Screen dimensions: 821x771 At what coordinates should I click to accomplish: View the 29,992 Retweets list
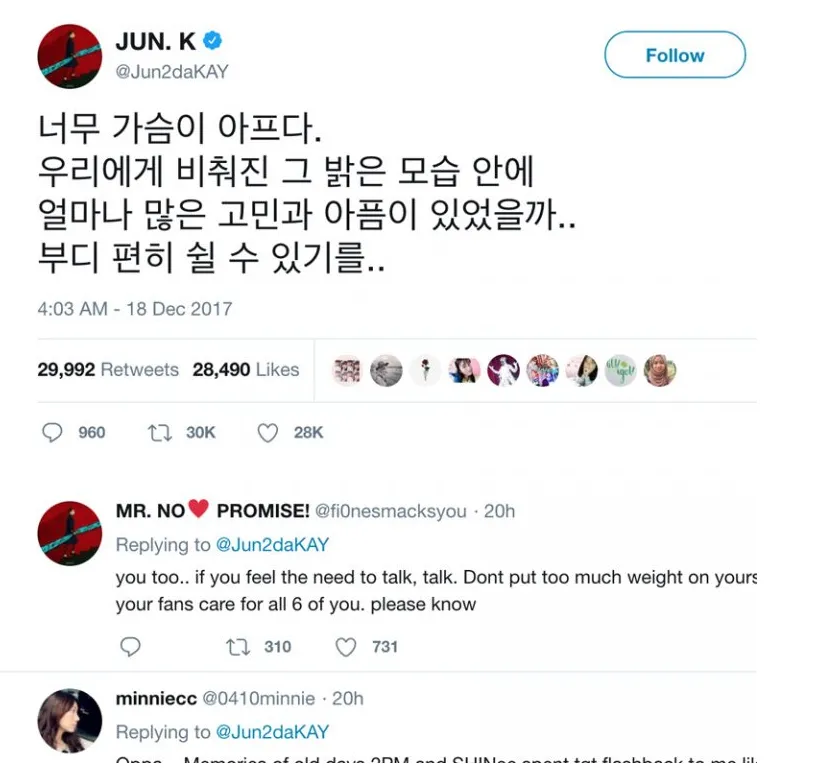point(108,370)
